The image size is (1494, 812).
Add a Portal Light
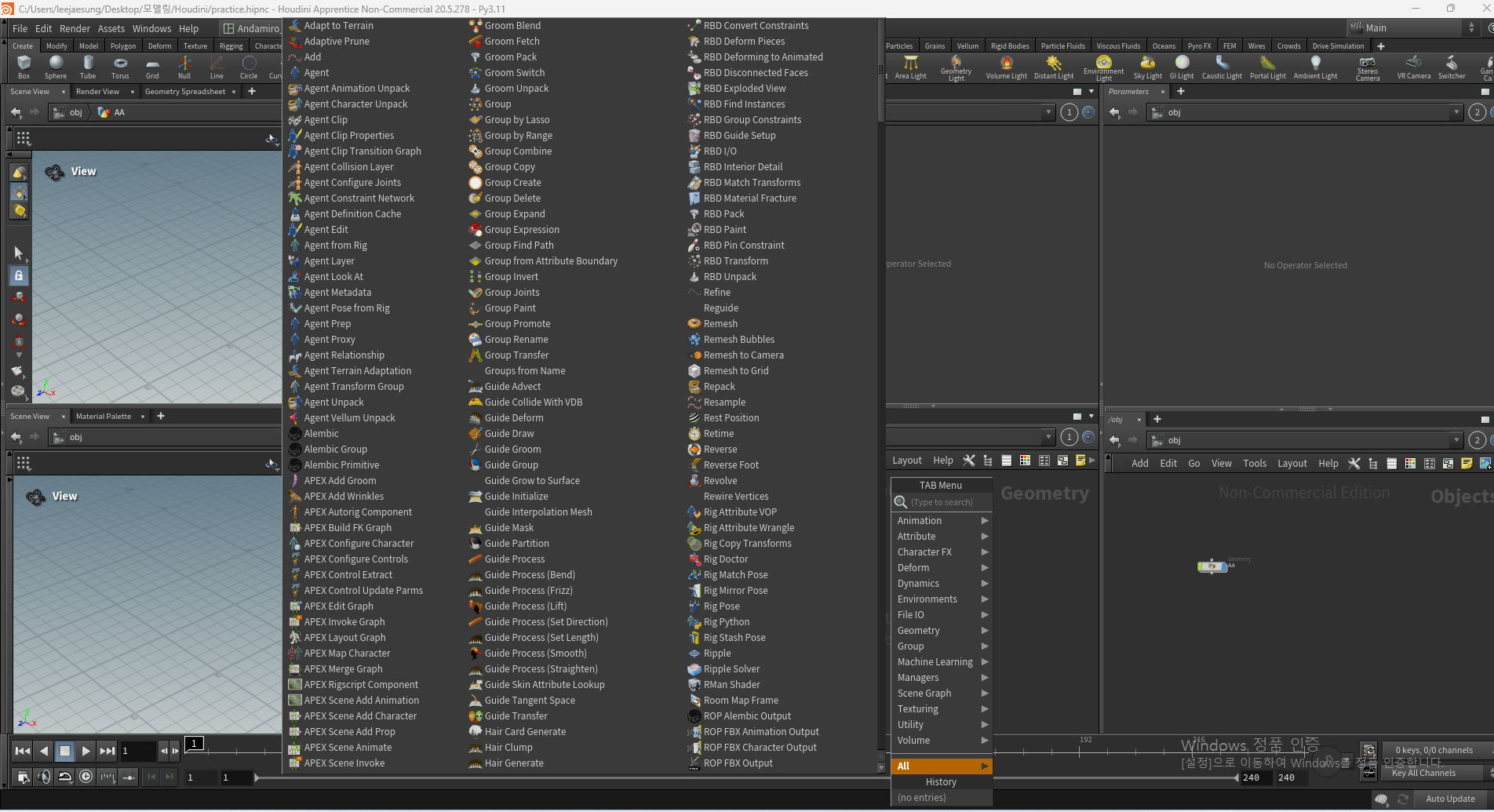[x=1267, y=67]
